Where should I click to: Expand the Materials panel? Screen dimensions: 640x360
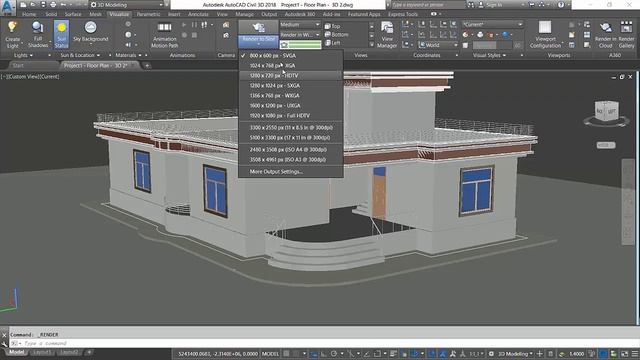pos(128,55)
